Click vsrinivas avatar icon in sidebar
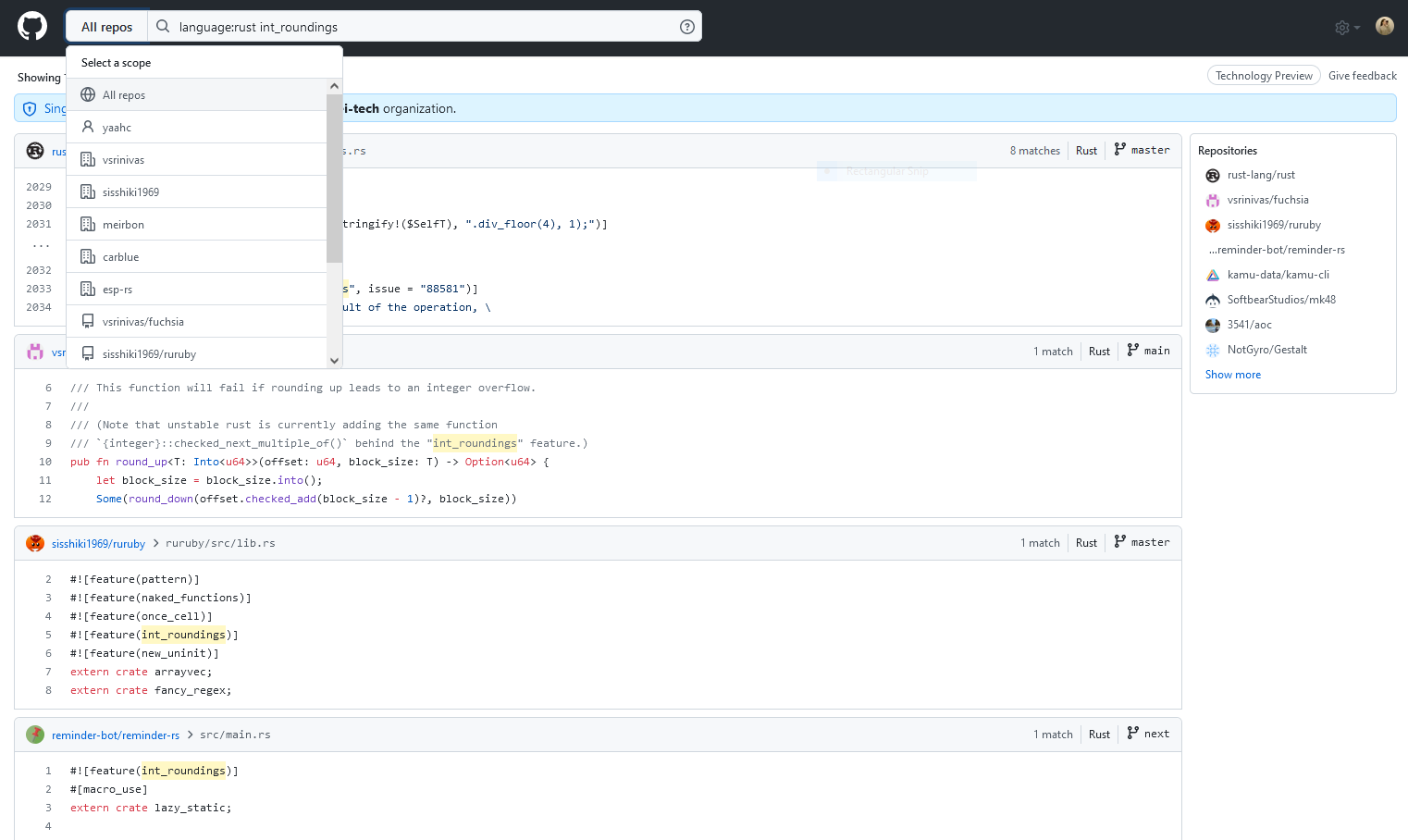This screenshot has width=1408, height=840. pyautogui.click(x=1213, y=201)
